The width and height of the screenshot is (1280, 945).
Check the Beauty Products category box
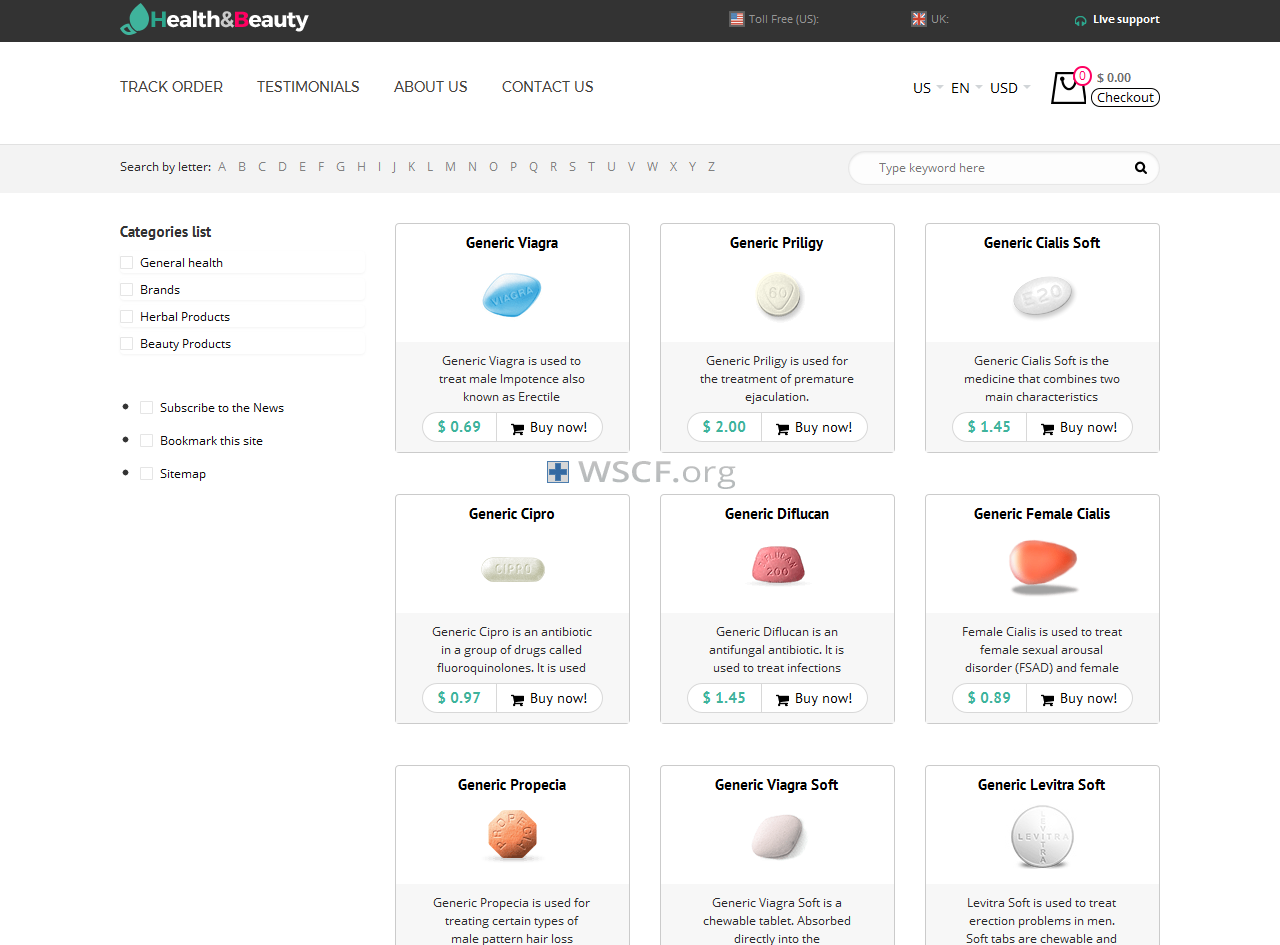tap(126, 344)
